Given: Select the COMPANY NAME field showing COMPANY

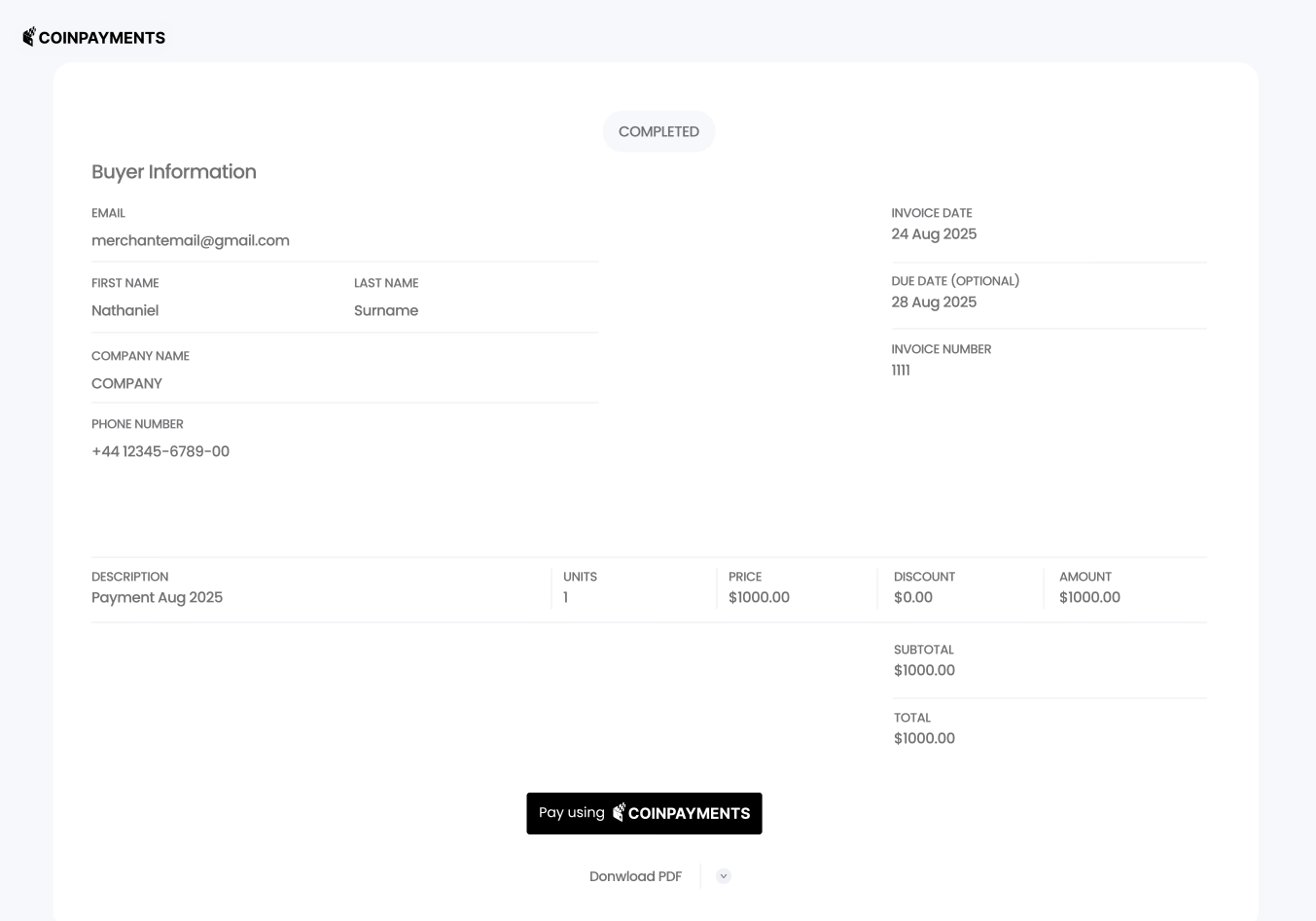Looking at the screenshot, I should 126,383.
